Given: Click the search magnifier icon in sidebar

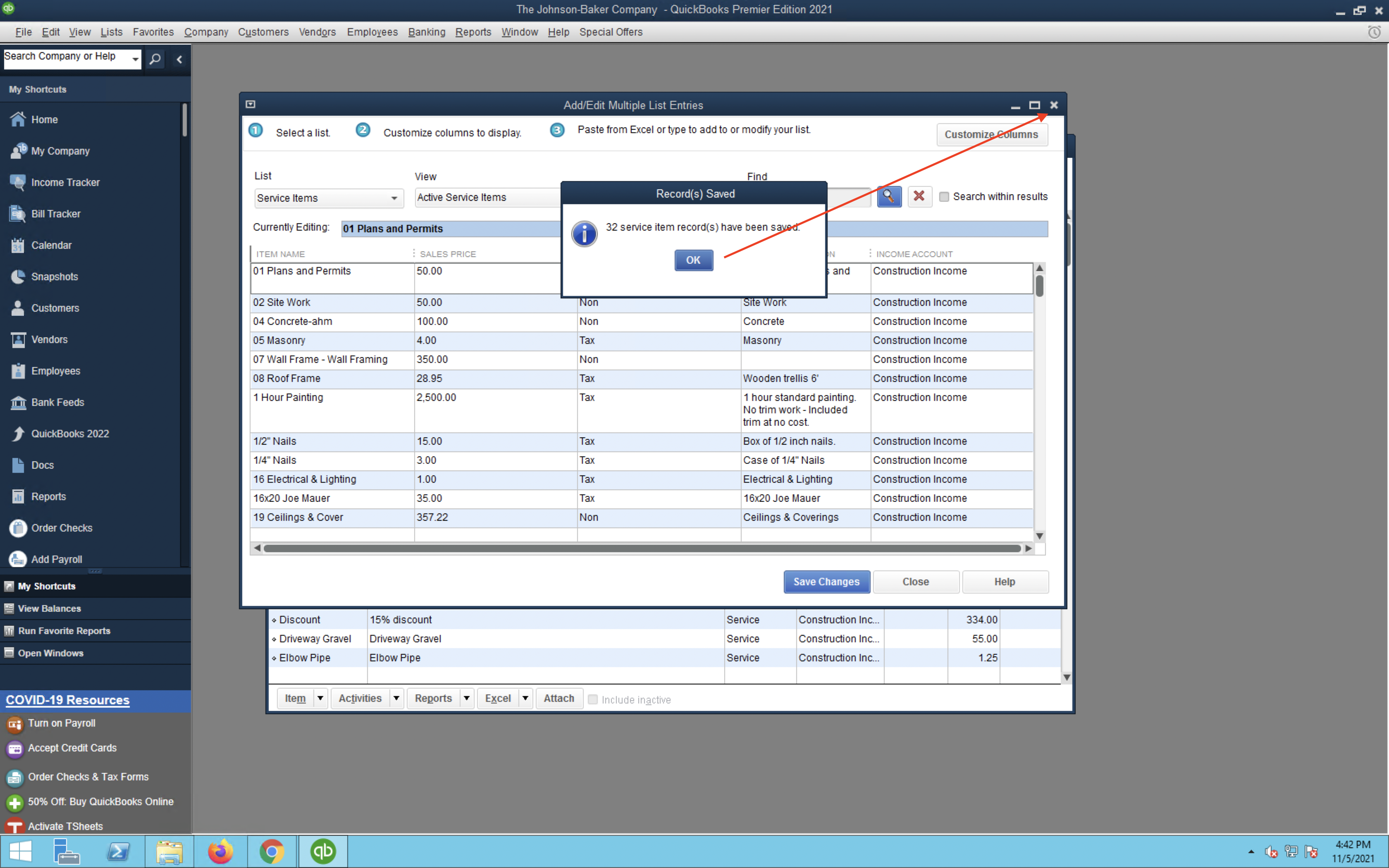Looking at the screenshot, I should pyautogui.click(x=155, y=59).
